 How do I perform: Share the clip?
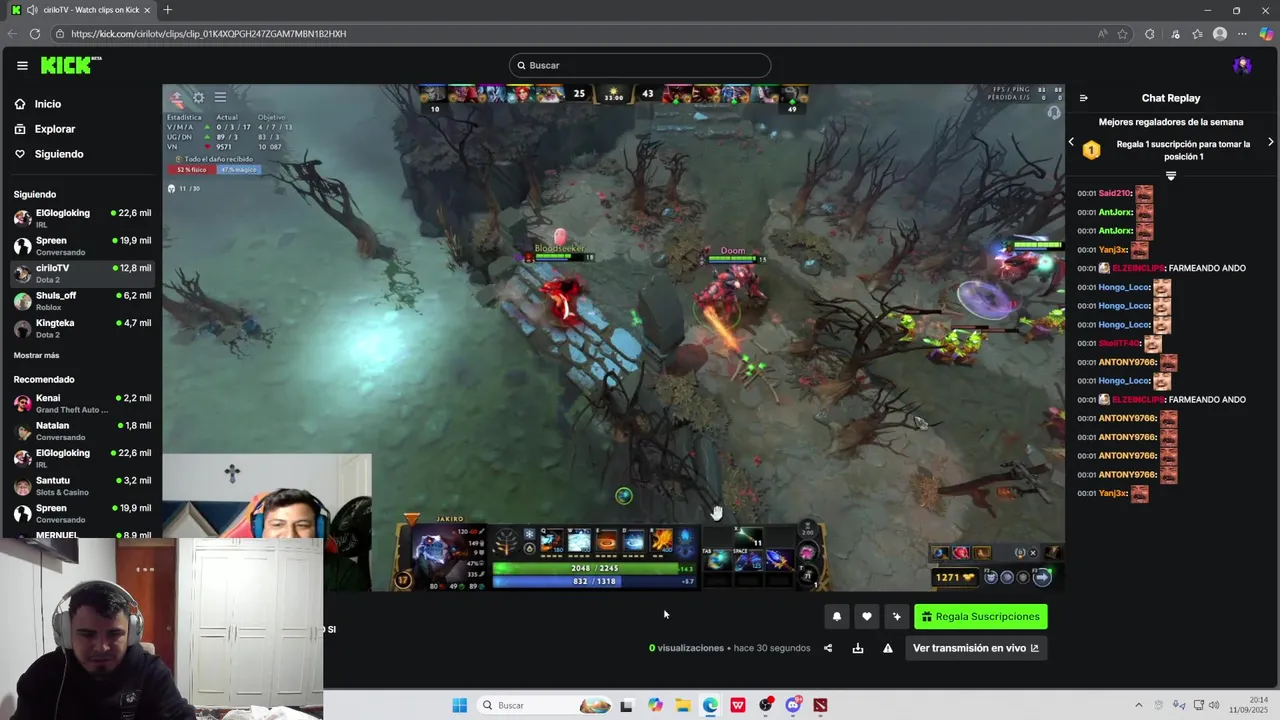[828, 648]
